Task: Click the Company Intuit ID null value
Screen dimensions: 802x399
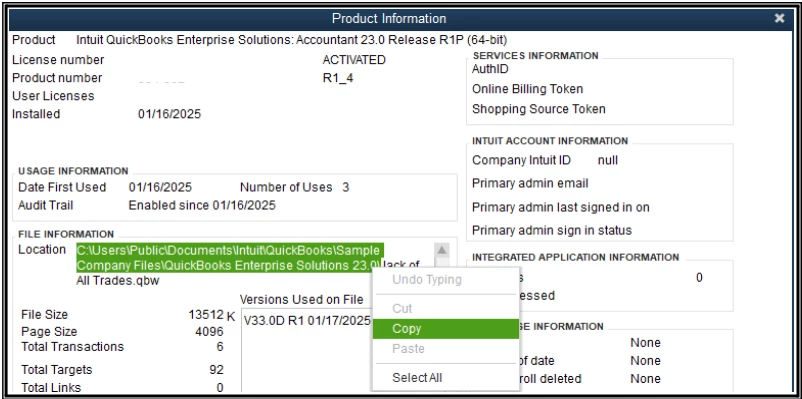Action: click(608, 160)
